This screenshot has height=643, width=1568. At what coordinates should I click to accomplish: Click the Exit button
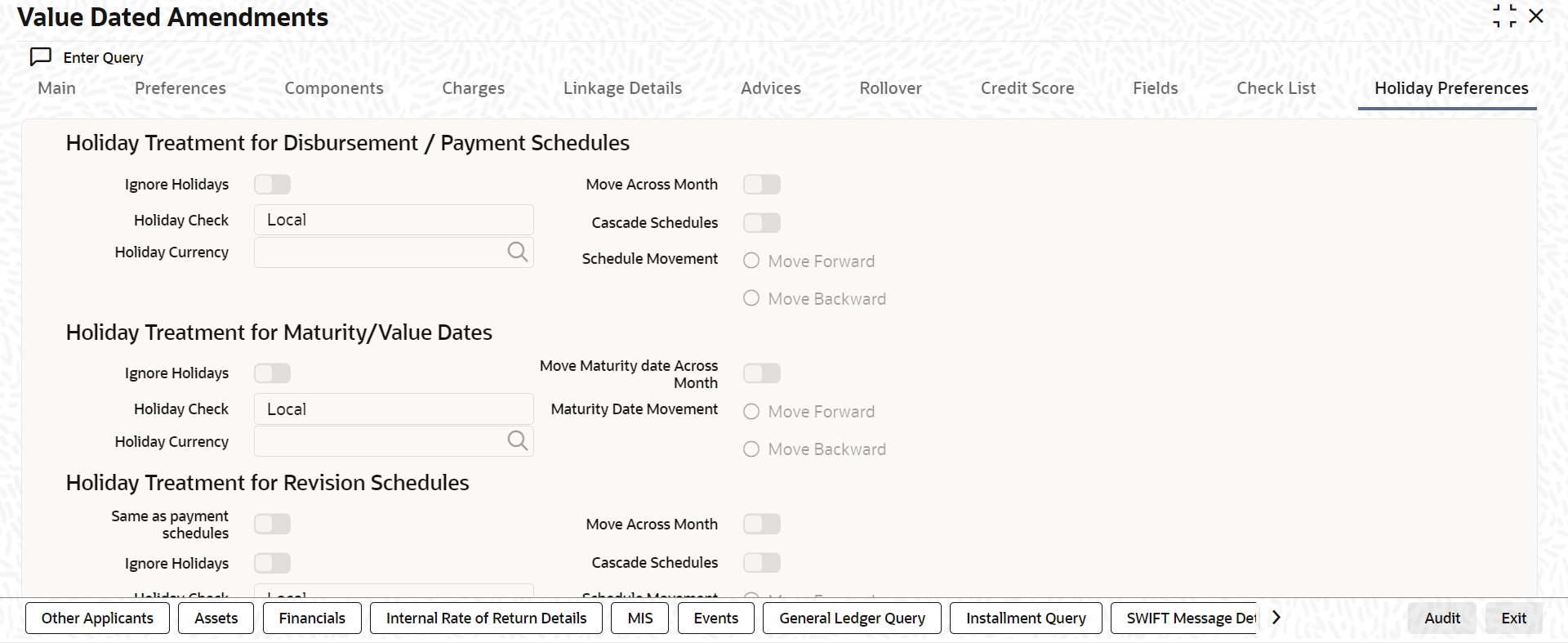pos(1513,618)
